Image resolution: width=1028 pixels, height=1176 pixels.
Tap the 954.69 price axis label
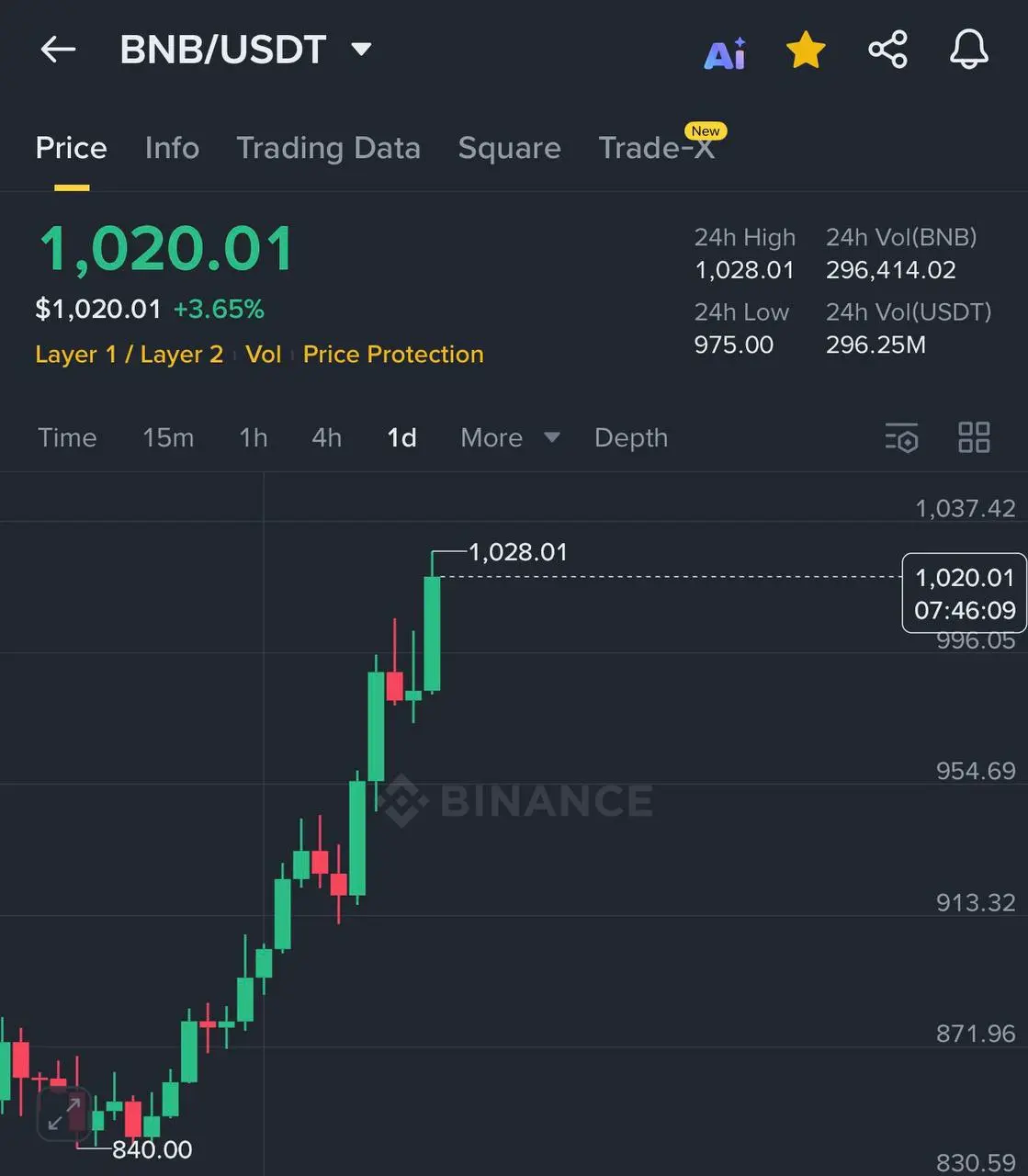tap(976, 770)
